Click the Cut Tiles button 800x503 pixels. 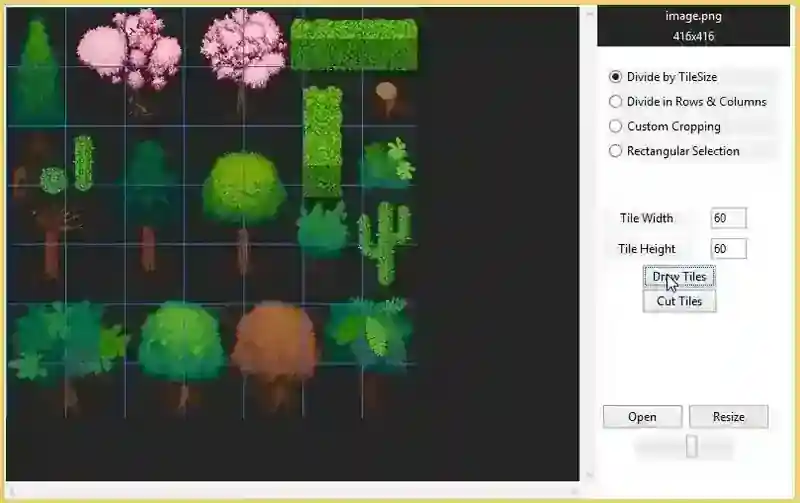pos(679,301)
